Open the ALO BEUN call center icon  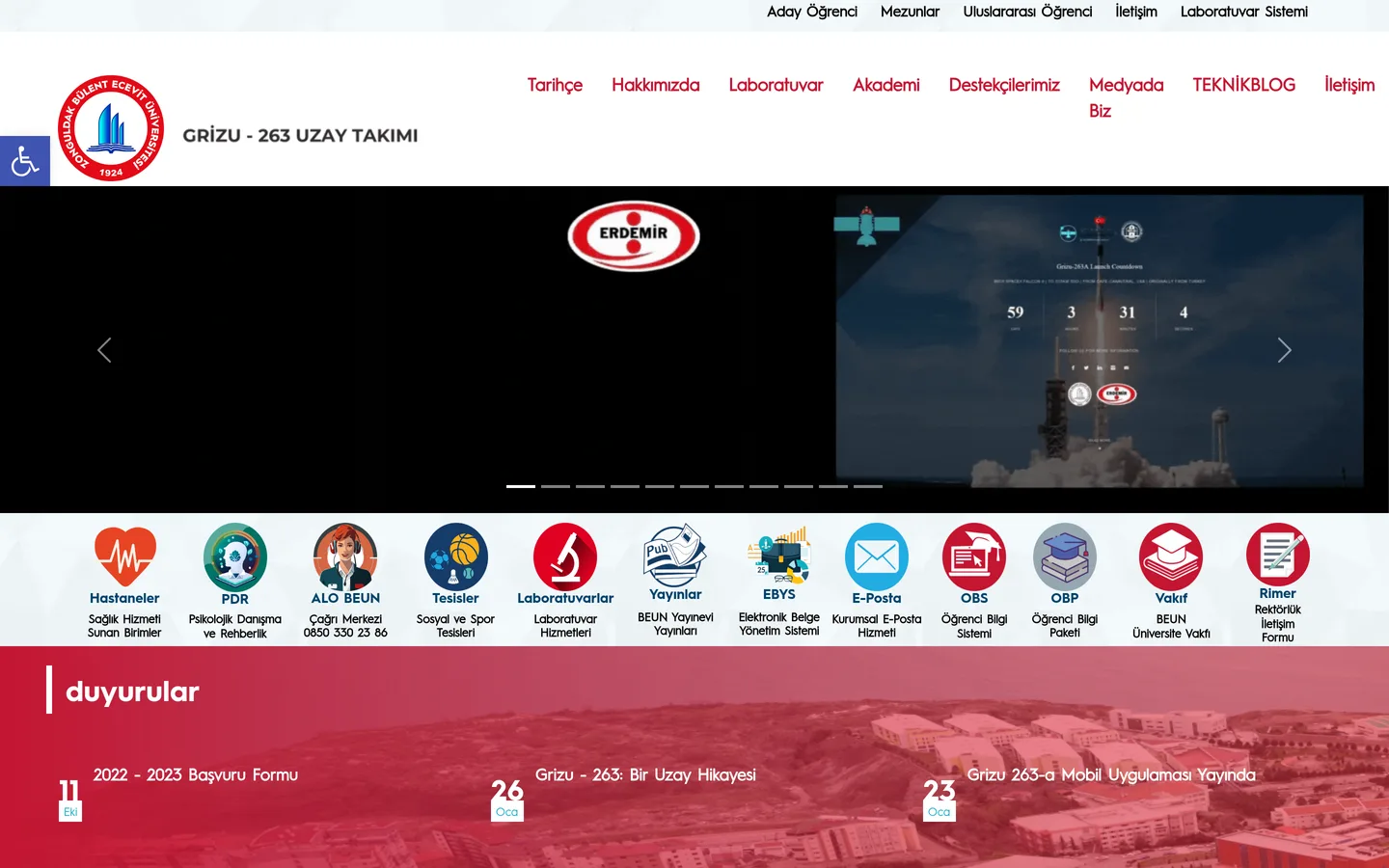pos(345,556)
